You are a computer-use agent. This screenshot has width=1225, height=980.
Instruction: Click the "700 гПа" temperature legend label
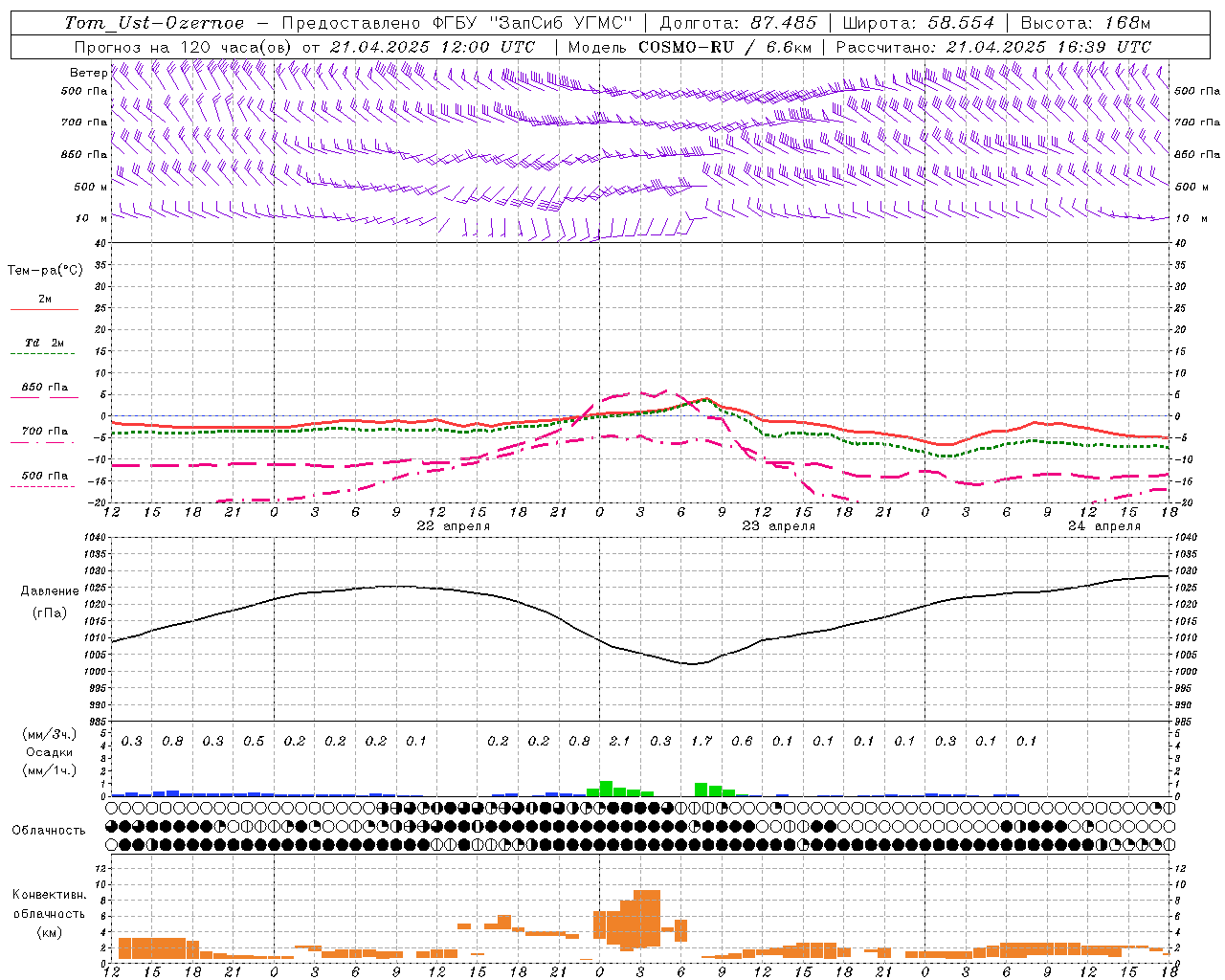(45, 431)
